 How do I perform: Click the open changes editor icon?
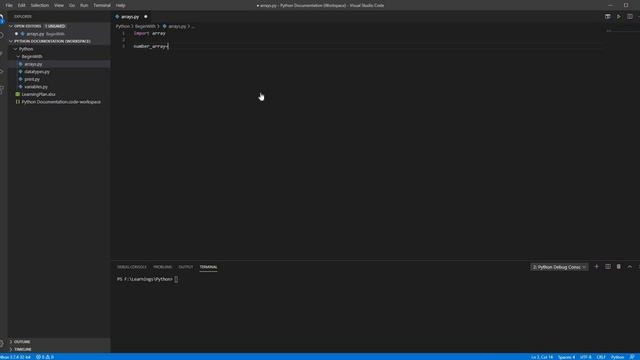coord(608,17)
